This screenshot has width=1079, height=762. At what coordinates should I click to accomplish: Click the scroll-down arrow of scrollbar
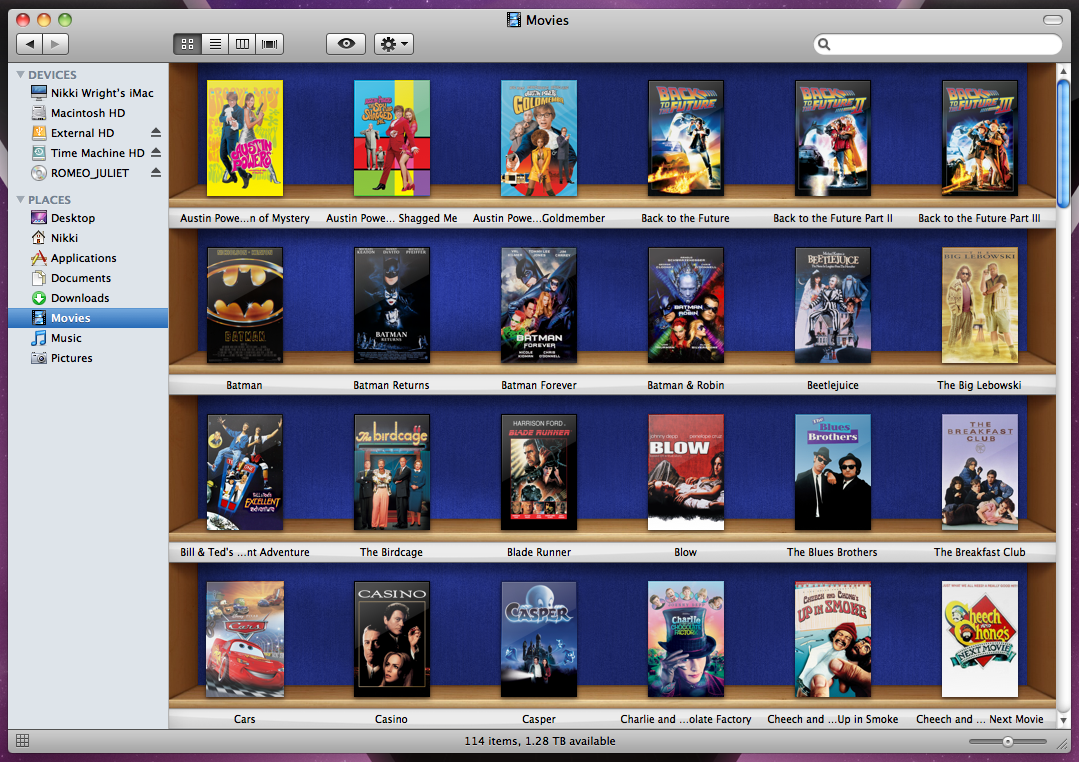pos(1064,721)
